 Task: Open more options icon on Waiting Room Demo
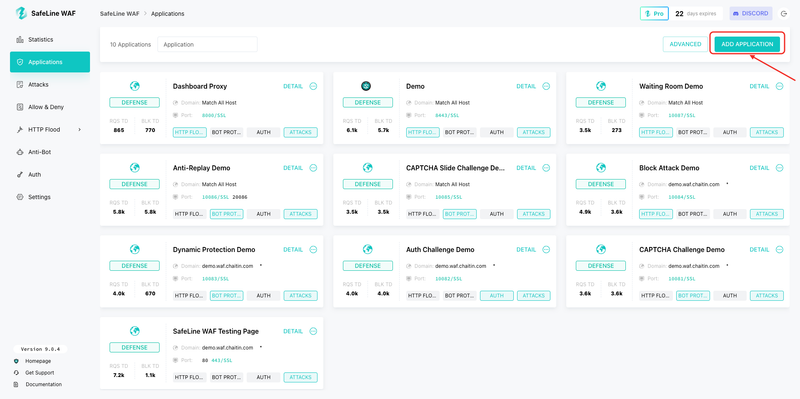(x=780, y=86)
